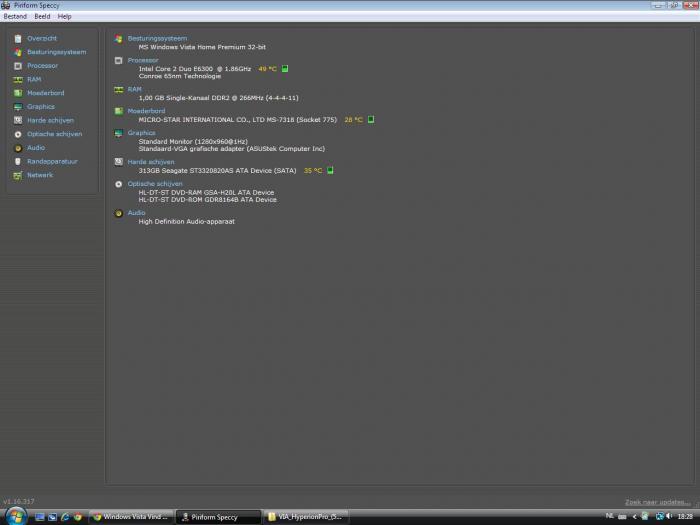Click the disc icon beside sidebar Optische schijven

tap(18, 134)
